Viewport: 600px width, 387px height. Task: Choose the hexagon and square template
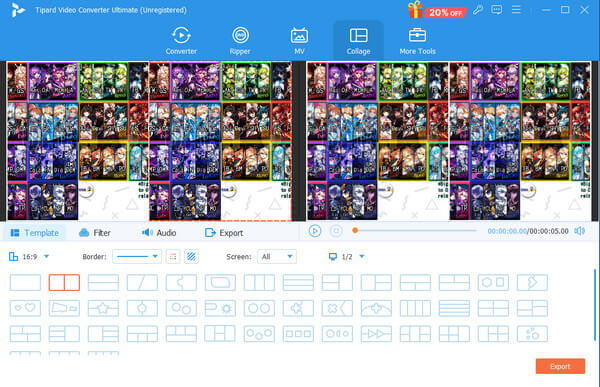pos(493,282)
